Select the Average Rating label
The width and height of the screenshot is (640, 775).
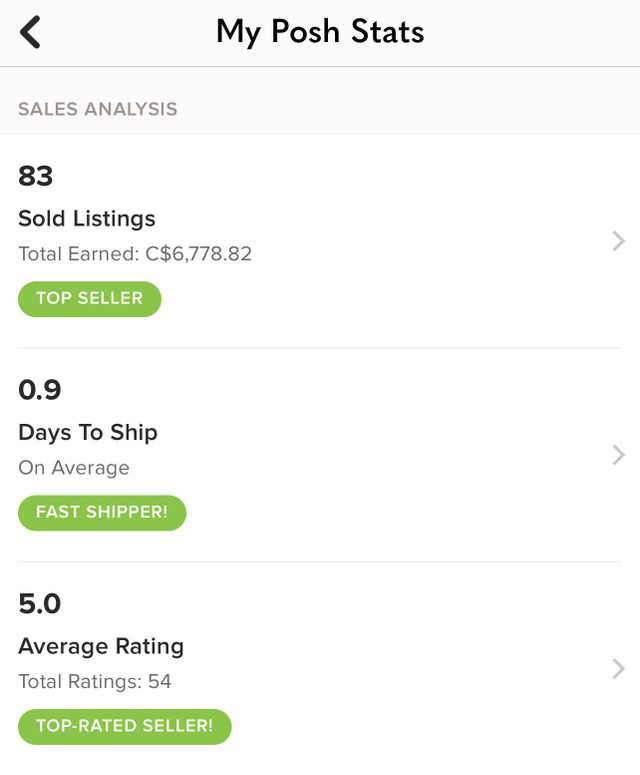point(101,646)
